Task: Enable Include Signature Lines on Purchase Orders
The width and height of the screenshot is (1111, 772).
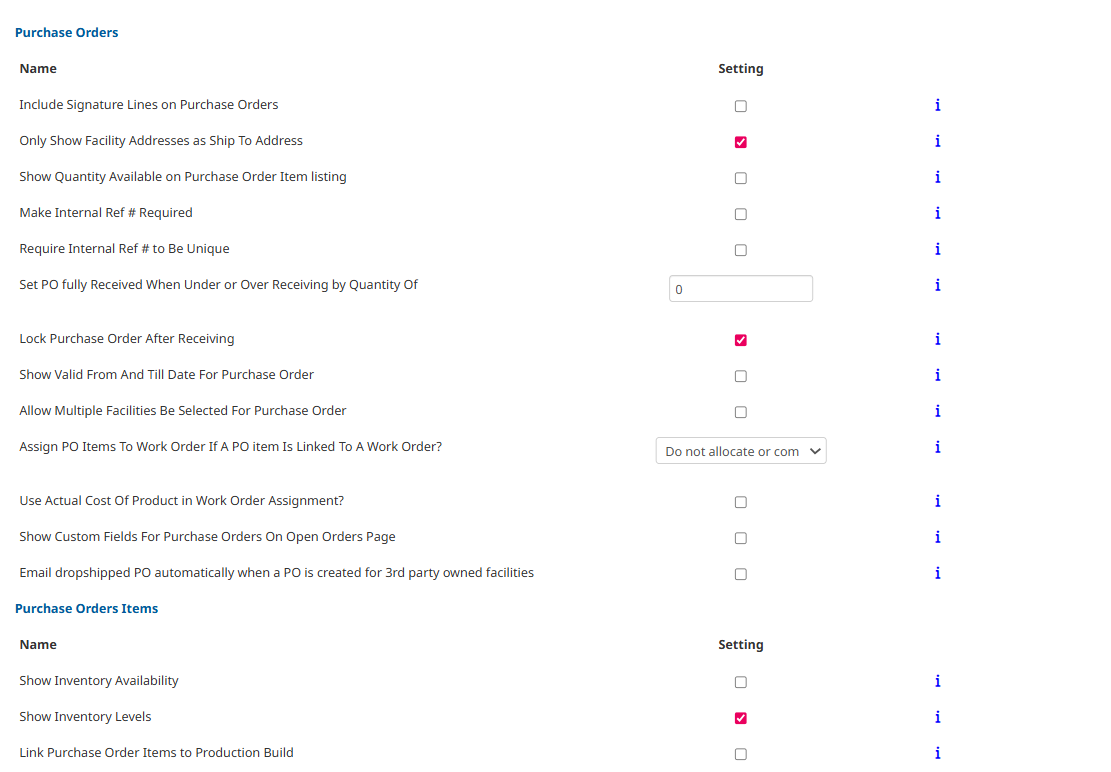Action: (740, 105)
